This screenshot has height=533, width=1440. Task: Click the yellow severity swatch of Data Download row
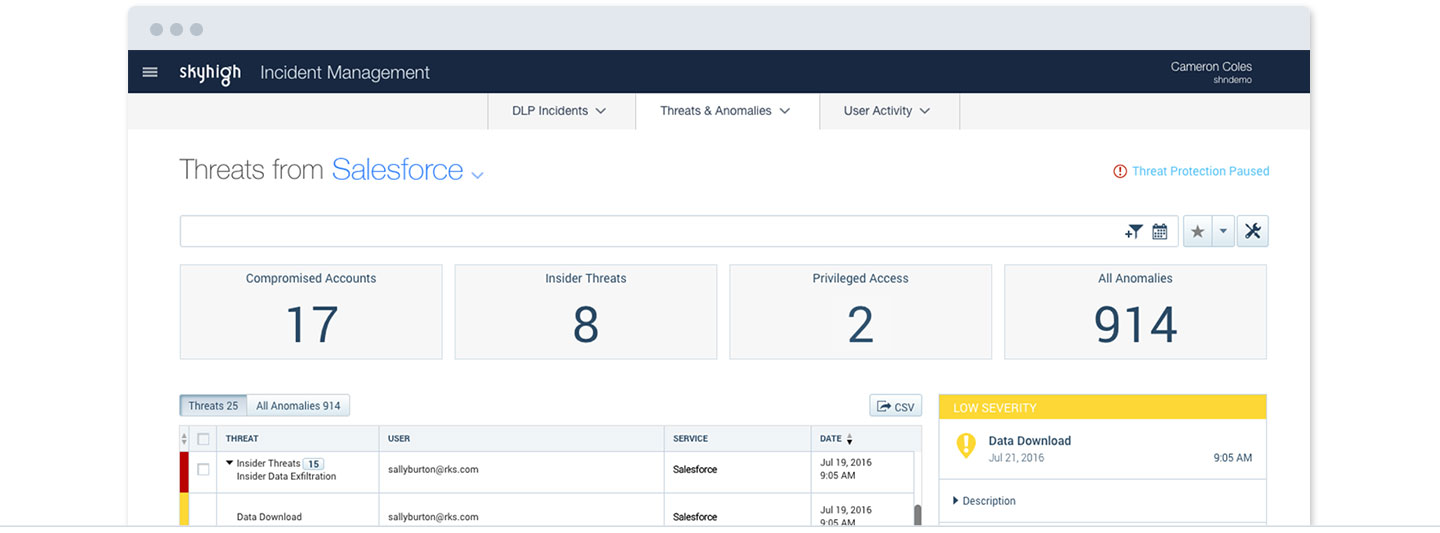pyautogui.click(x=184, y=510)
